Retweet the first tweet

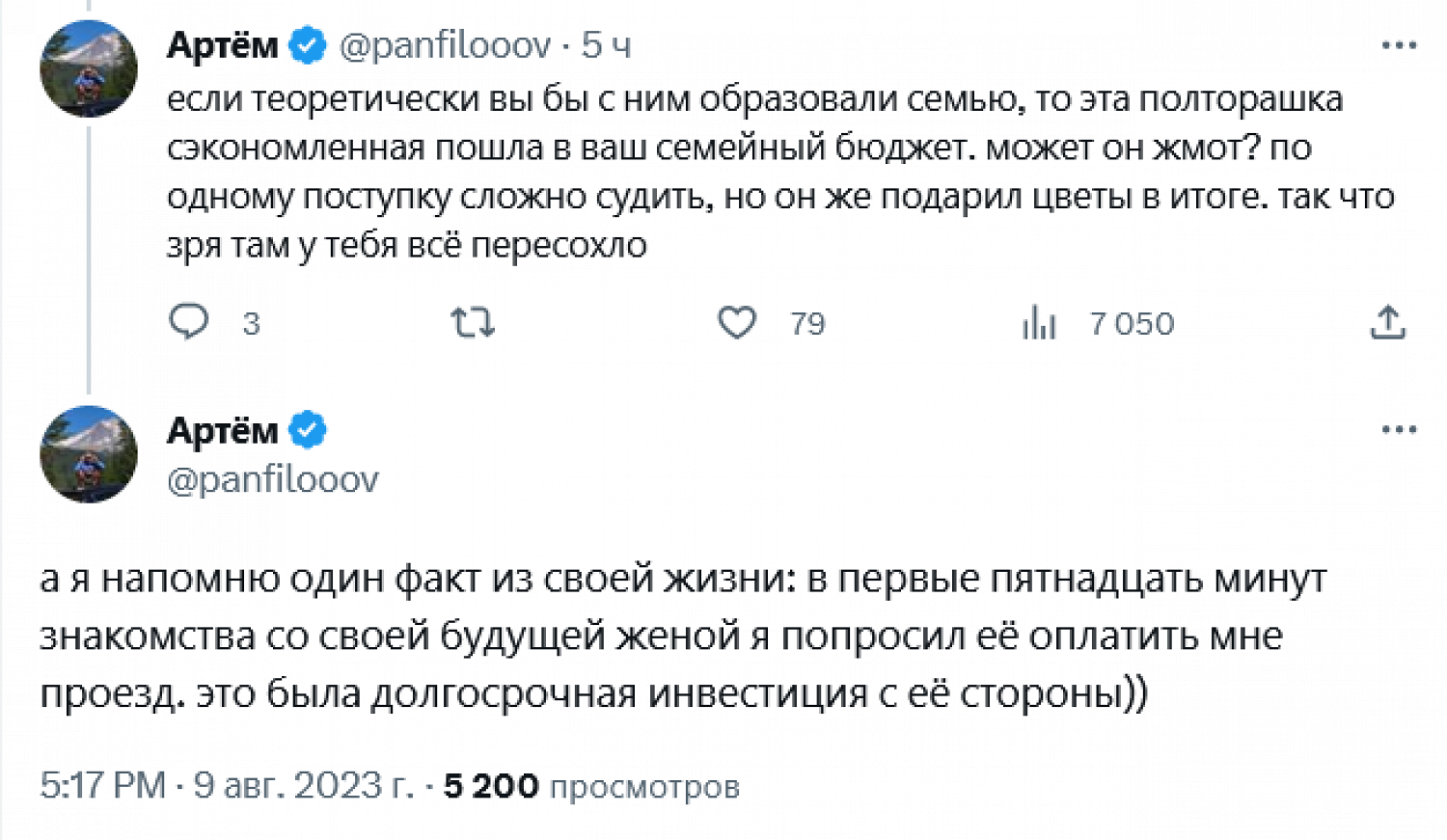click(473, 322)
